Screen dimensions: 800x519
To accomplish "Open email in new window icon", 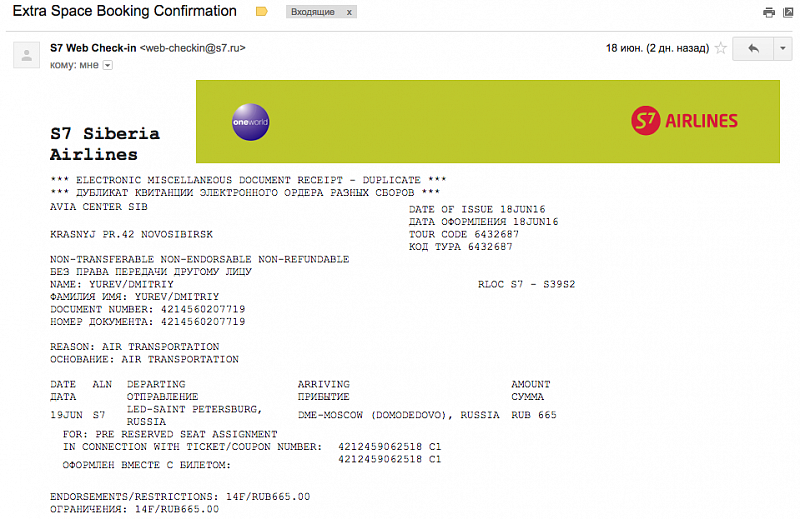I will pyautogui.click(x=788, y=12).
